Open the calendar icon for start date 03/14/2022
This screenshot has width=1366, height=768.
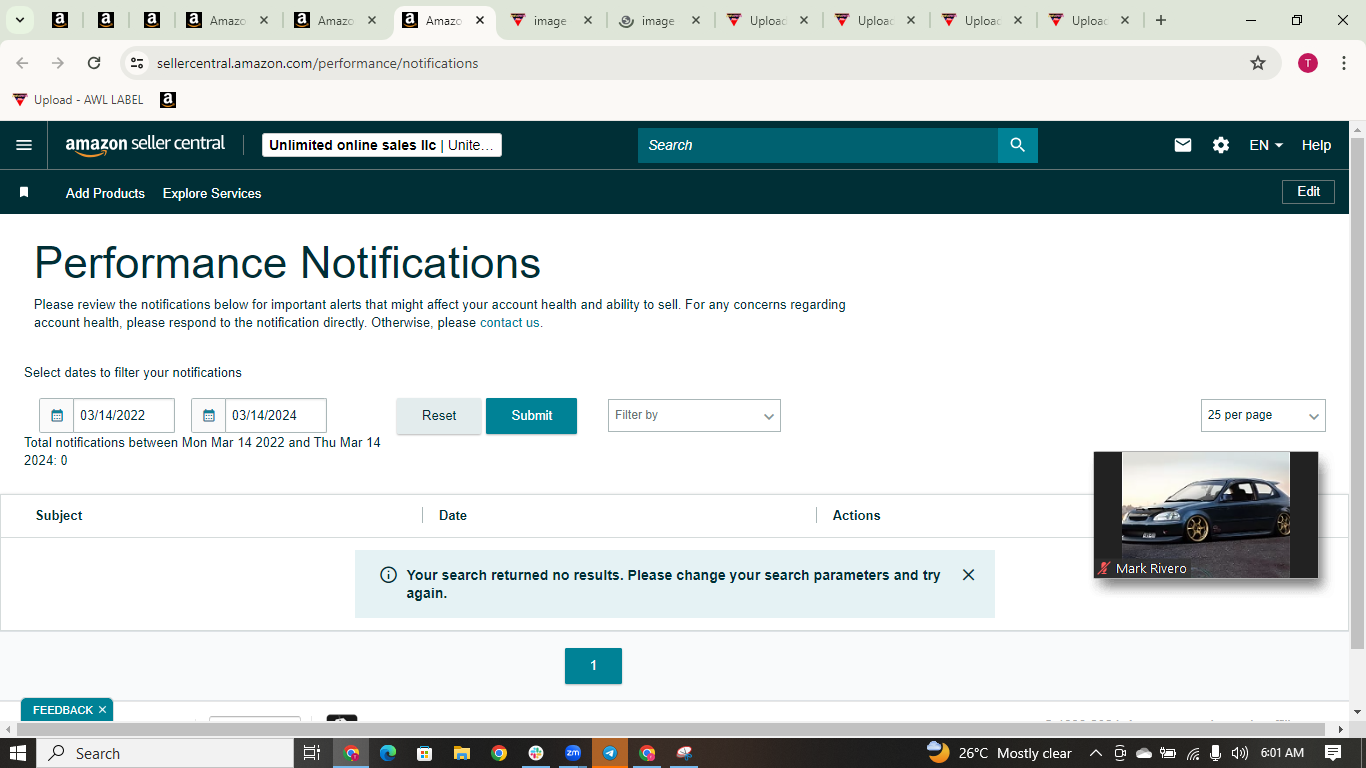(57, 416)
